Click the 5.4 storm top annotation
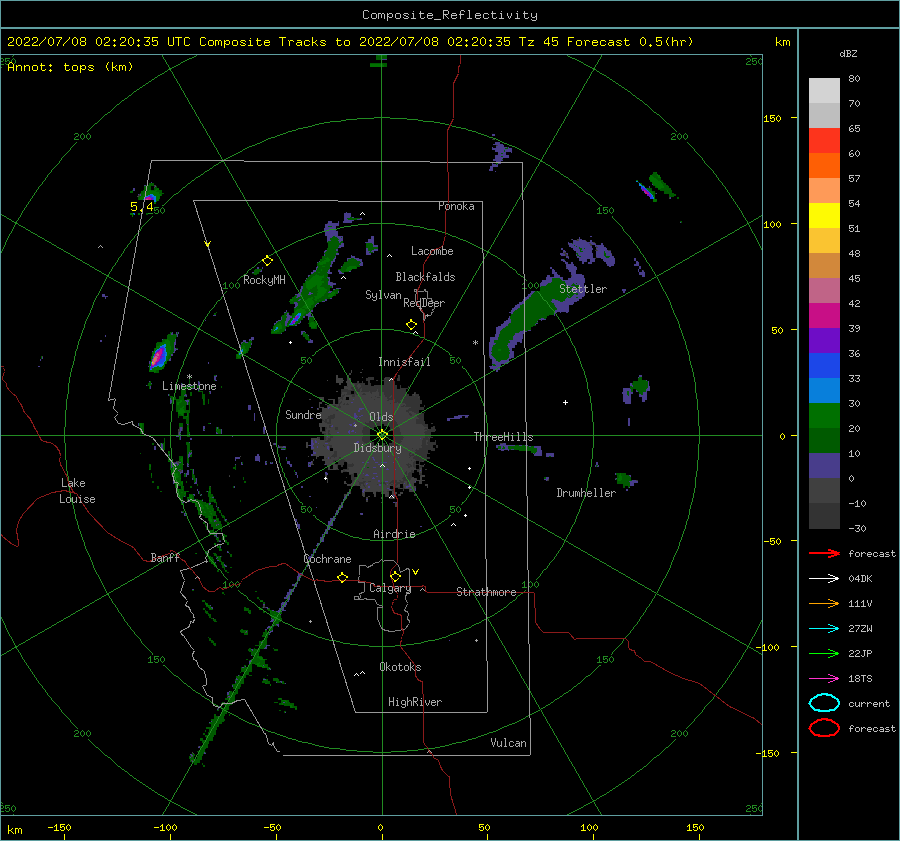The image size is (900, 841). click(141, 207)
